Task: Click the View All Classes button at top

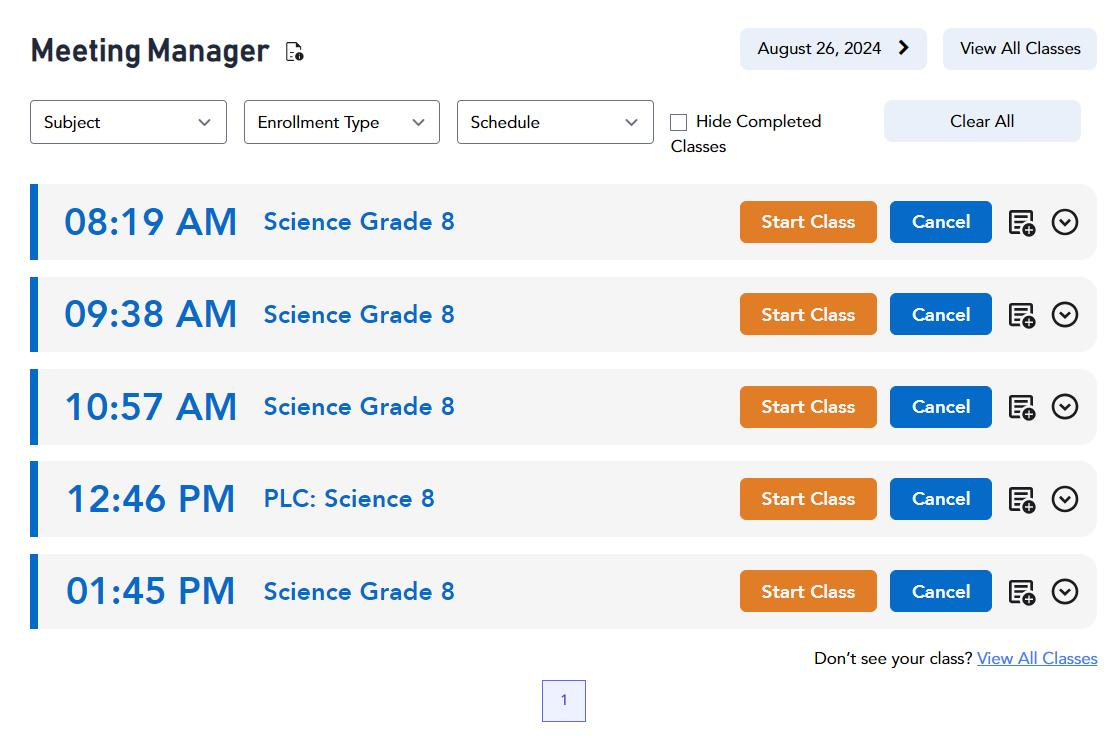Action: point(1020,49)
